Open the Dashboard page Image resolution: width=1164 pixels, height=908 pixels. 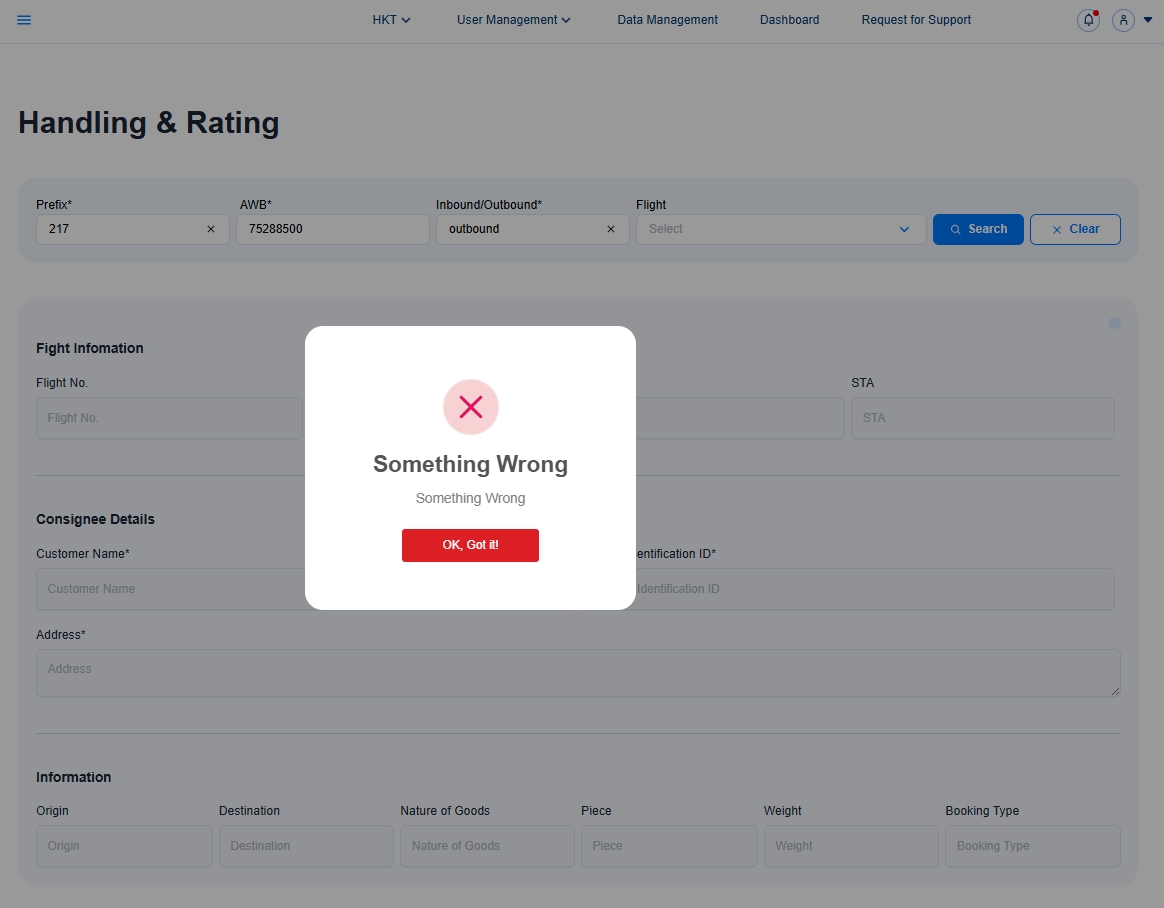[x=789, y=20]
